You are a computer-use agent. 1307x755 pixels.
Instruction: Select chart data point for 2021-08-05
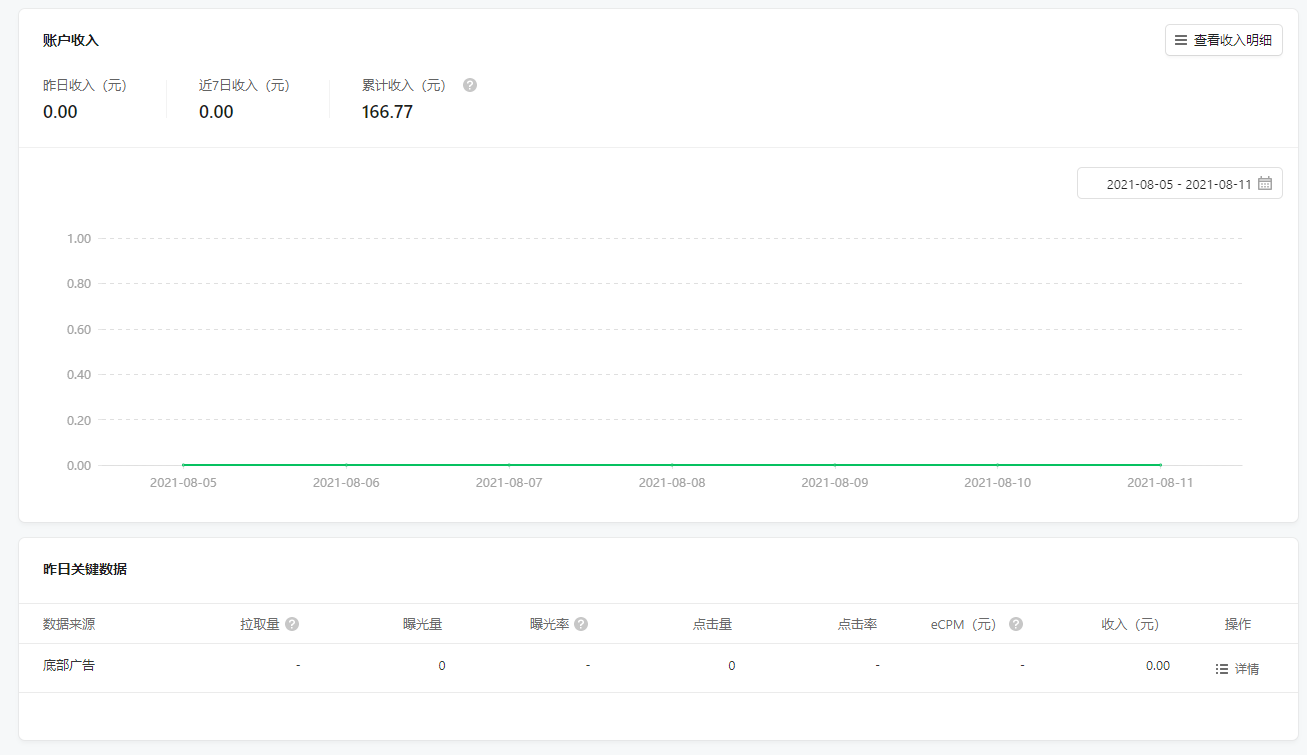(183, 465)
